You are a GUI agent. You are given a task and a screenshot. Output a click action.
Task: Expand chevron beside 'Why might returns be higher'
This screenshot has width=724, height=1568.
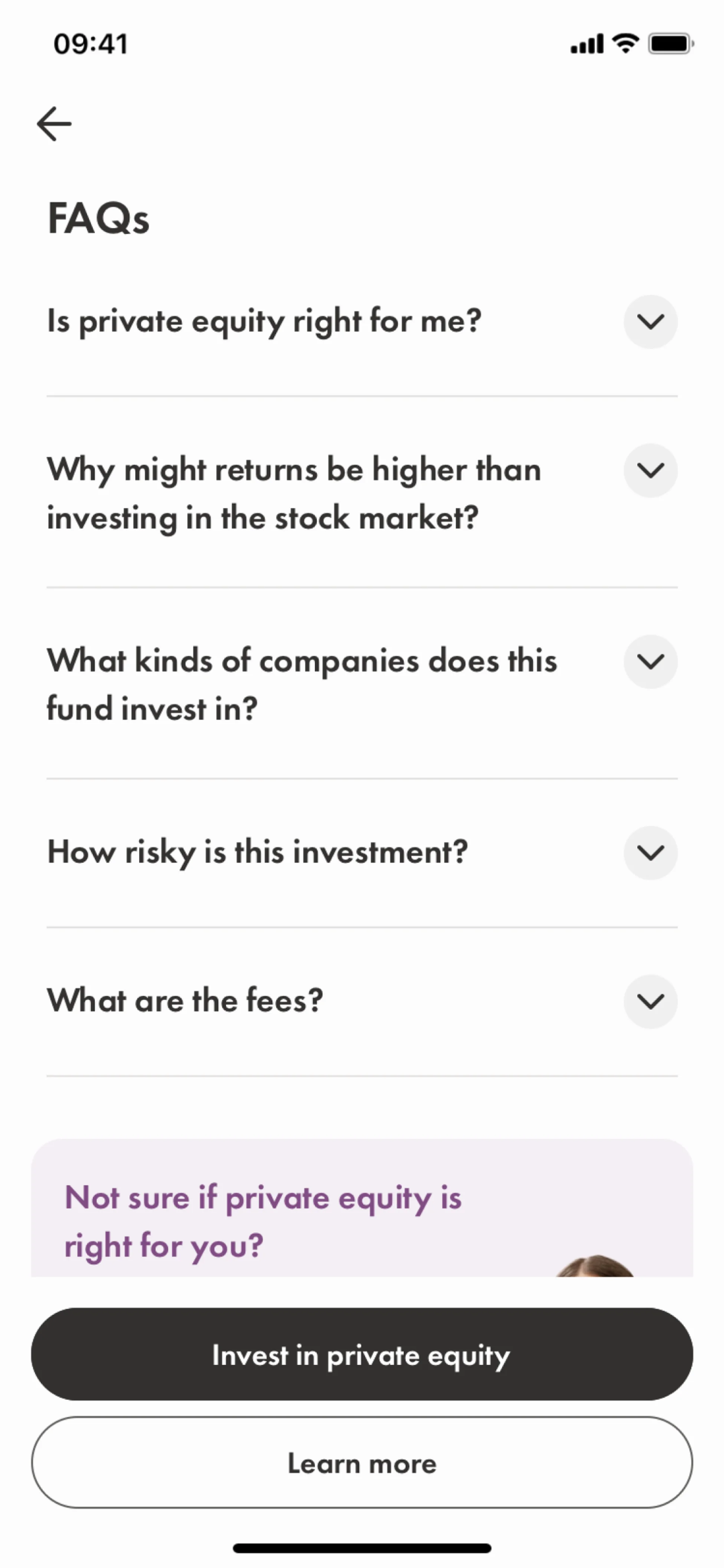pos(650,470)
